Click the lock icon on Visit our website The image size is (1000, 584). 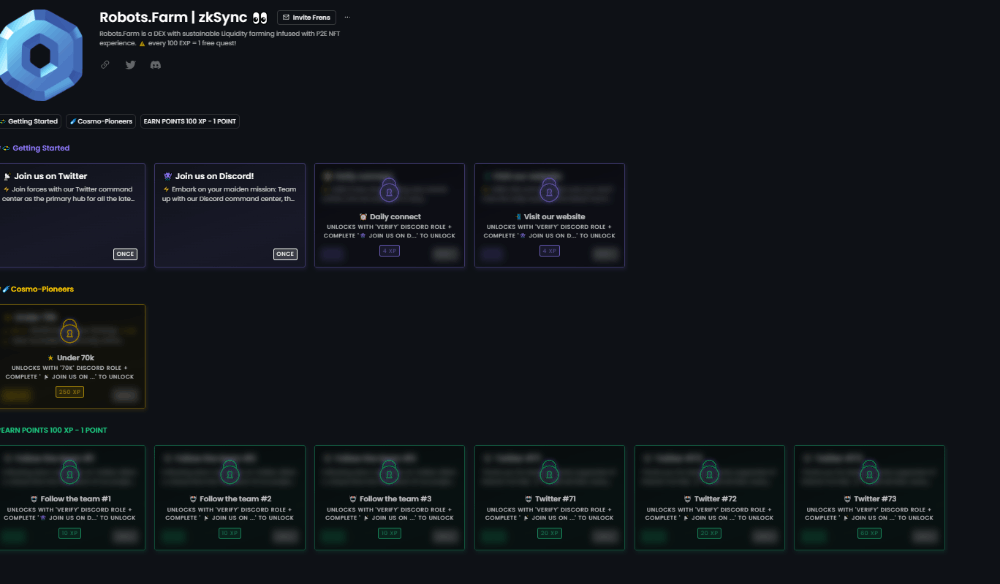[549, 189]
